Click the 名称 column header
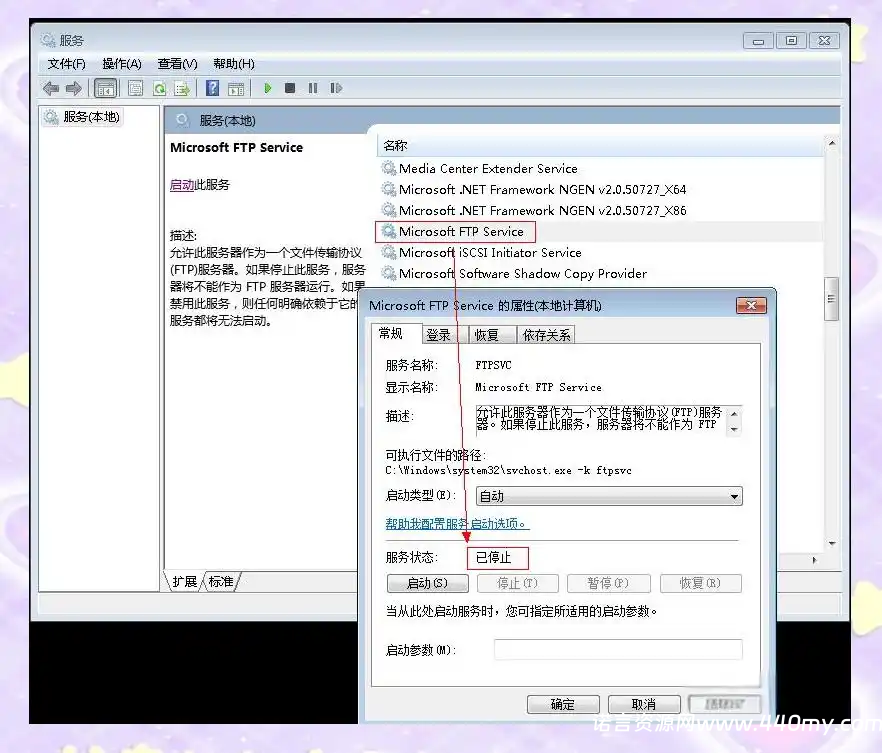This screenshot has width=882, height=753. coord(600,146)
